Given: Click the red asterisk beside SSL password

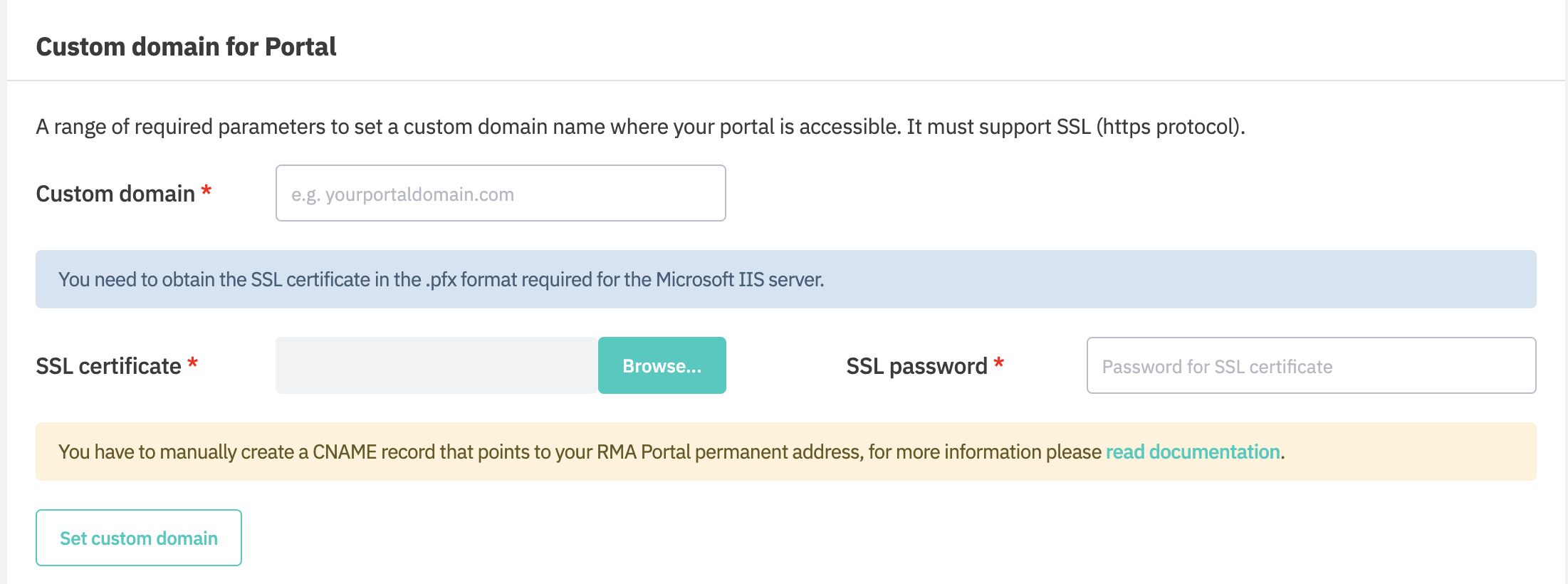Looking at the screenshot, I should [x=999, y=363].
